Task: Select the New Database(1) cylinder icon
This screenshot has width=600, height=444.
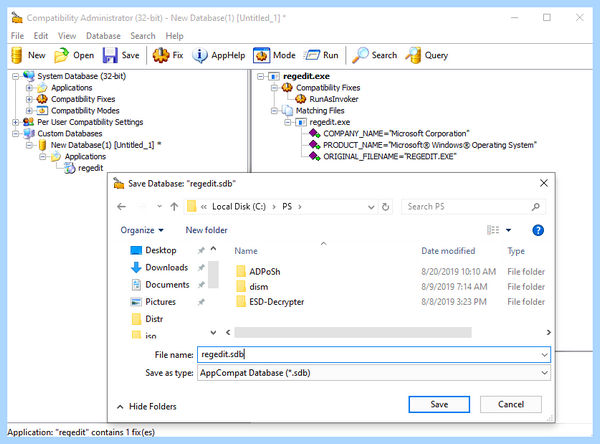Action: (x=42, y=145)
